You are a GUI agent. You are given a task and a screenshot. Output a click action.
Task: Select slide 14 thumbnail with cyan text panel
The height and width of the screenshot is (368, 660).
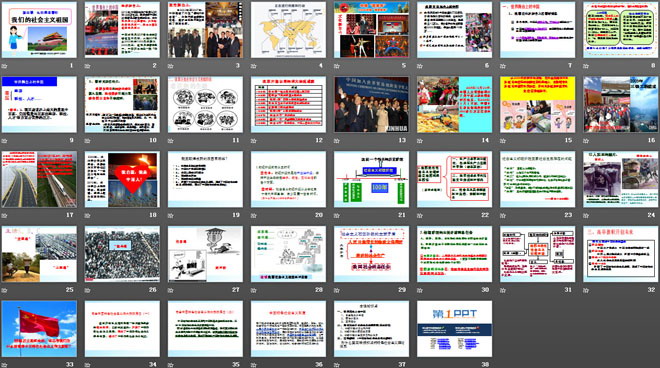pos(455,104)
